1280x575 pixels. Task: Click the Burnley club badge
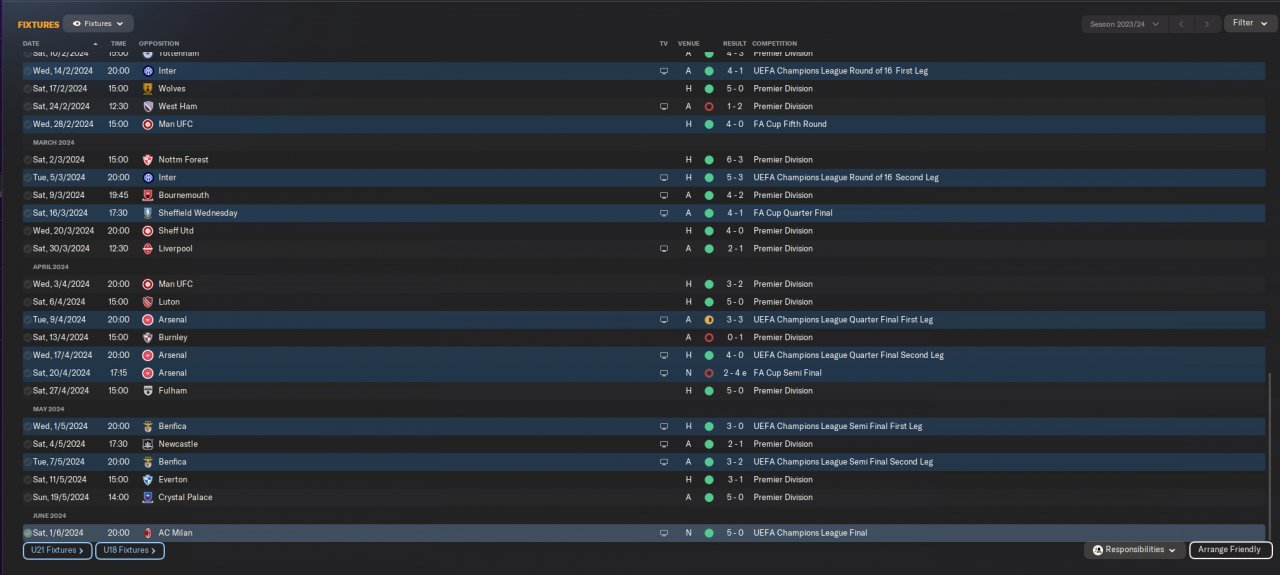148,338
